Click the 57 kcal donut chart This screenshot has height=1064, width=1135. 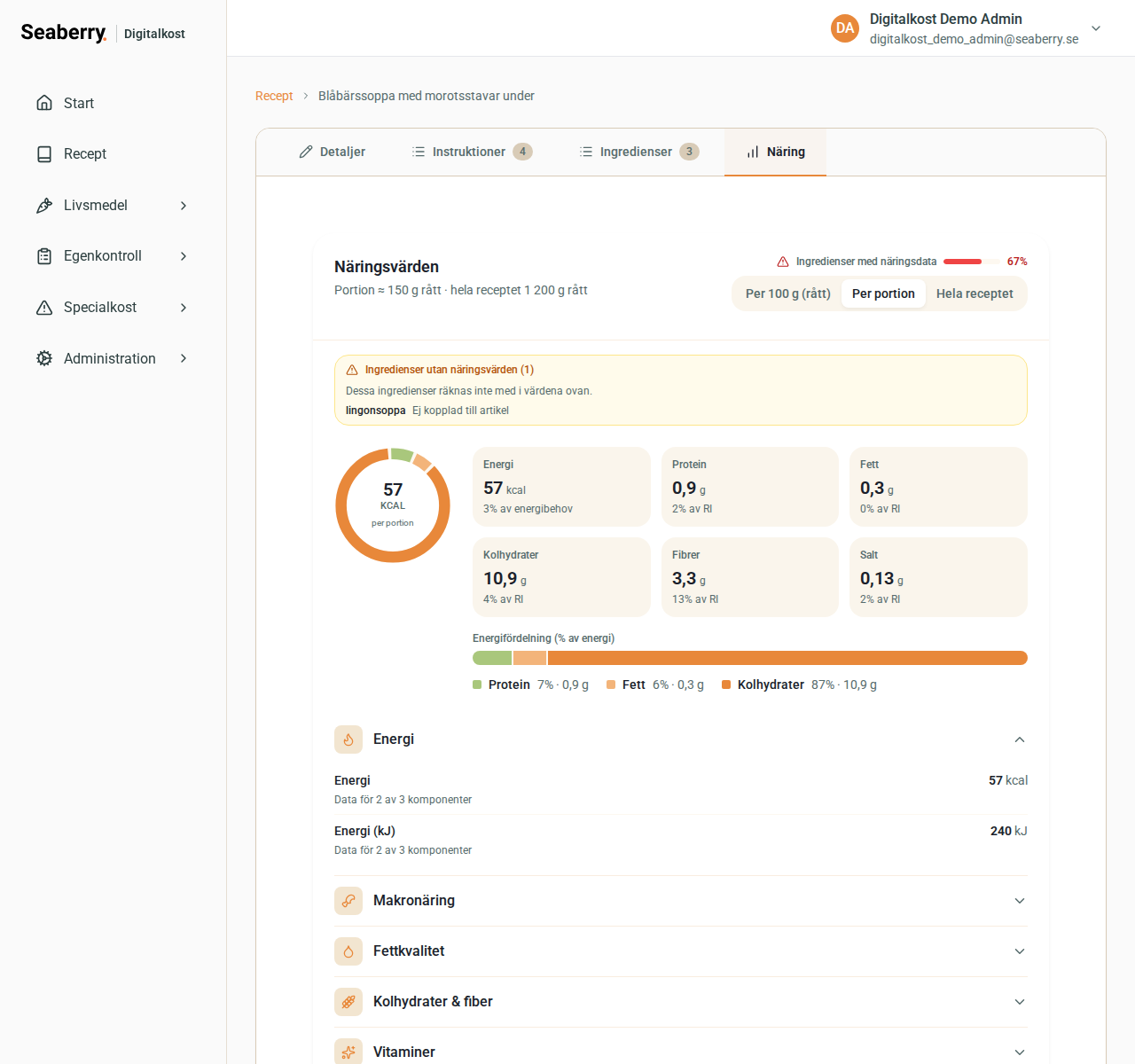[393, 505]
